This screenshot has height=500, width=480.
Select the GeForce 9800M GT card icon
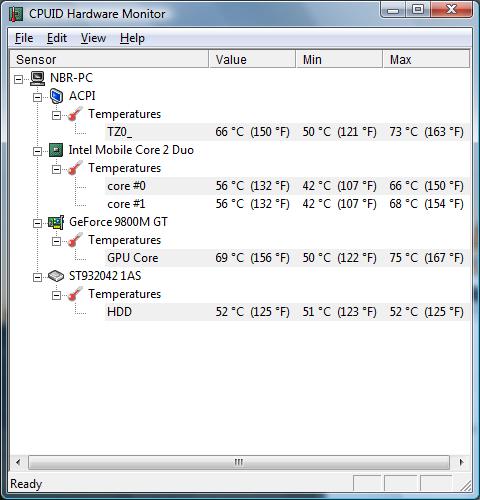(x=56, y=222)
